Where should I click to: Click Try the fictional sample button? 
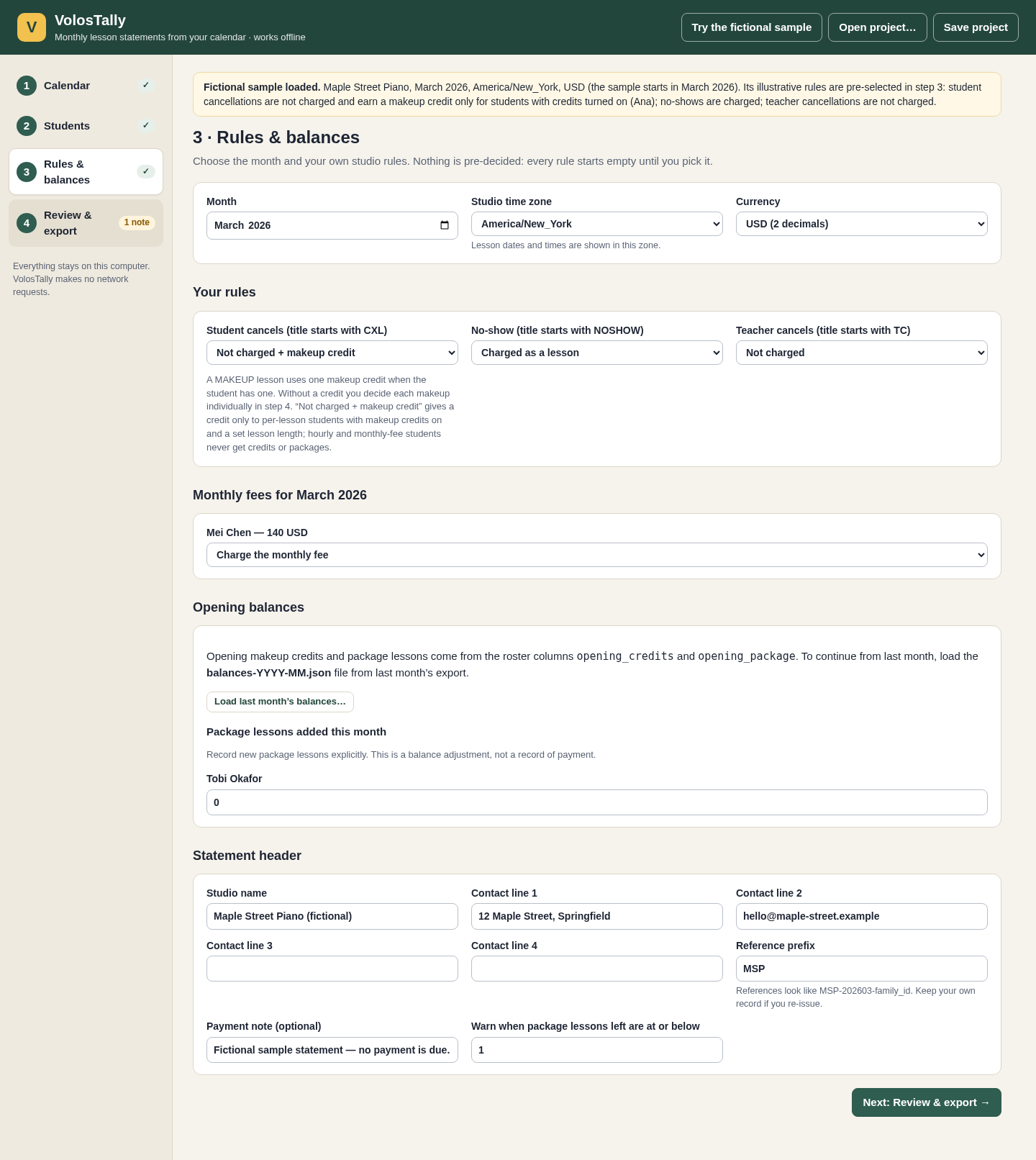[752, 27]
